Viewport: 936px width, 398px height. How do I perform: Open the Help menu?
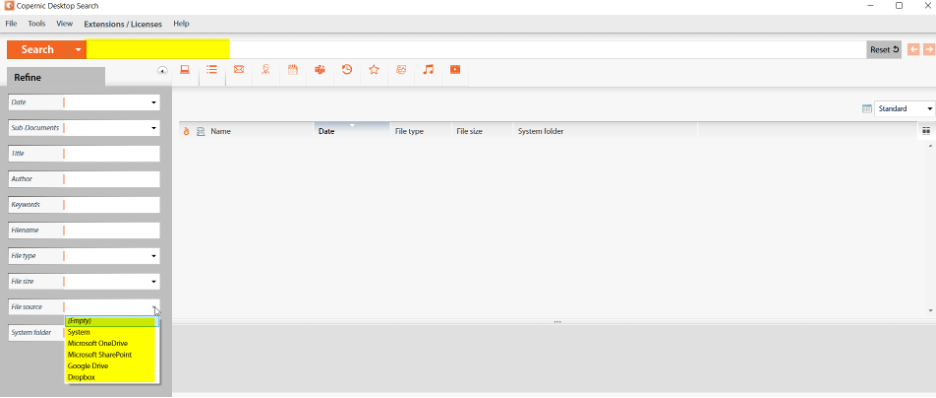click(181, 24)
